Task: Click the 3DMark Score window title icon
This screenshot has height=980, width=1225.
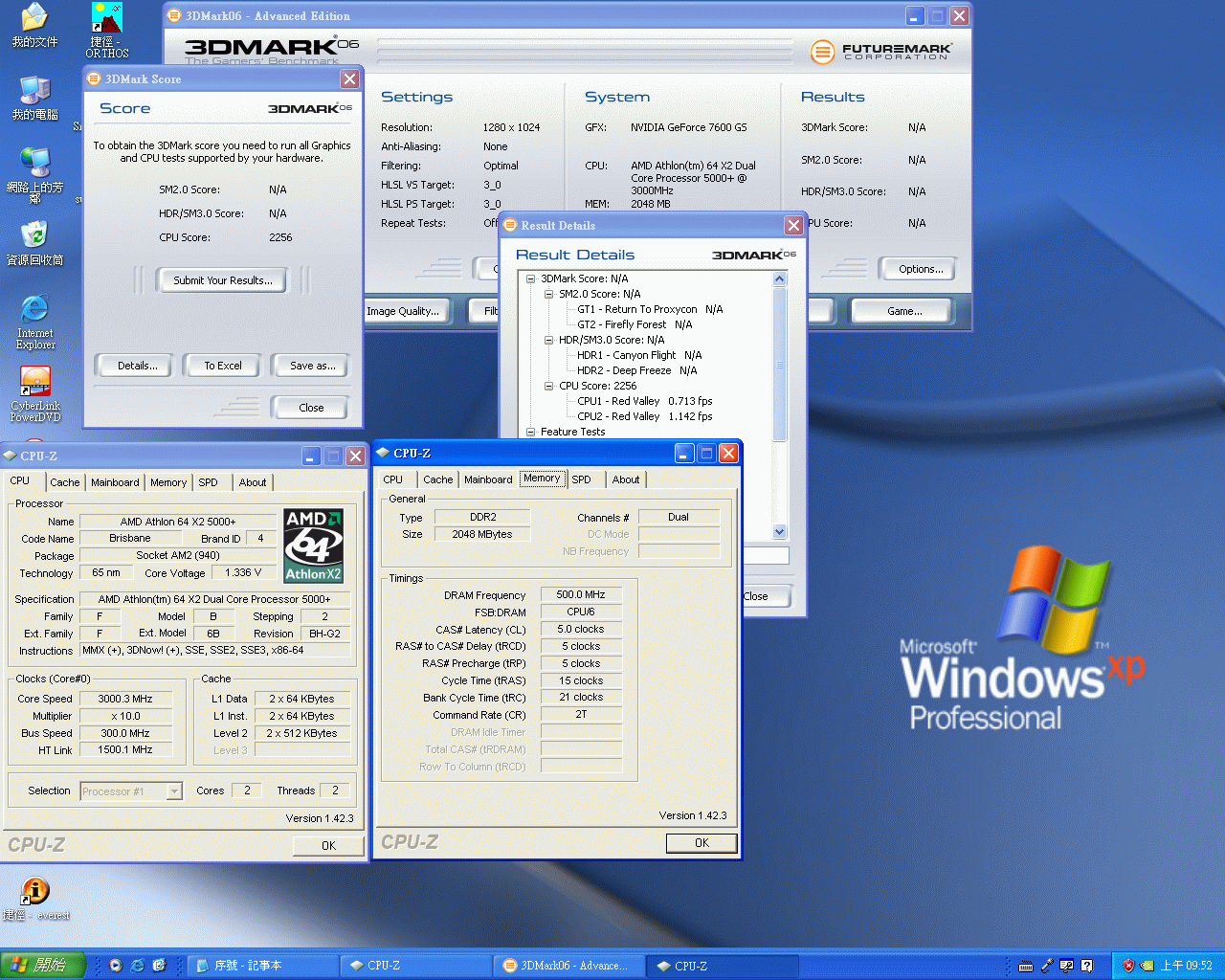Action: [94, 78]
